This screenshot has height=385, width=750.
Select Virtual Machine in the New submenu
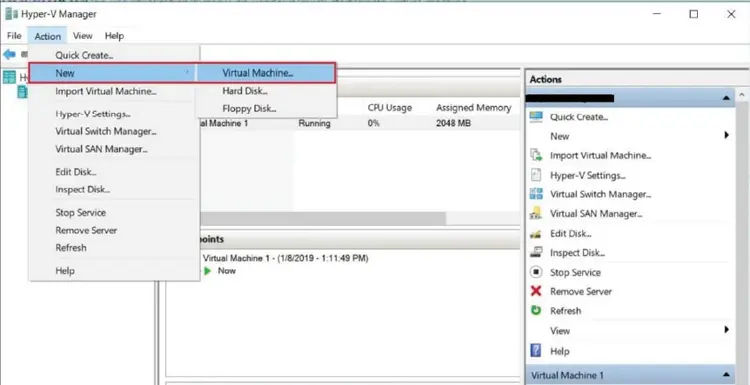(x=266, y=73)
